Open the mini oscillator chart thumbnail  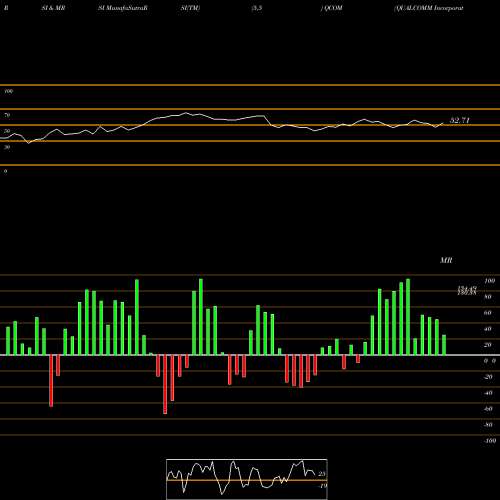pyautogui.click(x=247, y=479)
